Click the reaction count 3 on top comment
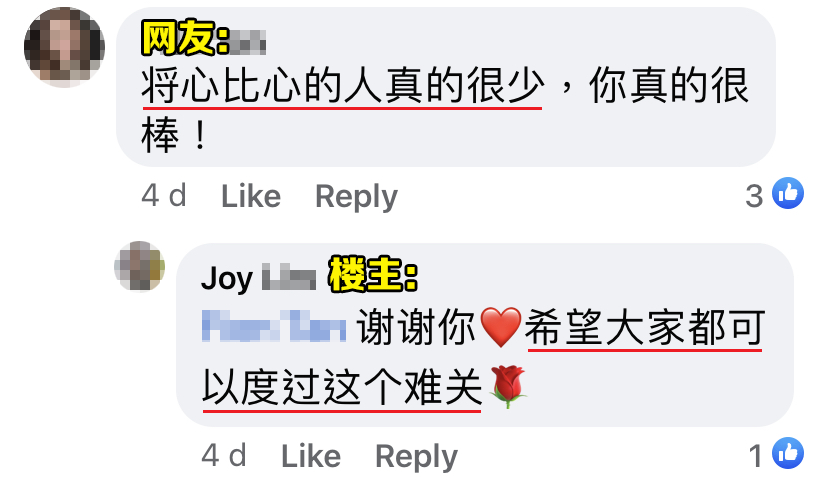Image resolution: width=828 pixels, height=482 pixels. click(x=754, y=196)
